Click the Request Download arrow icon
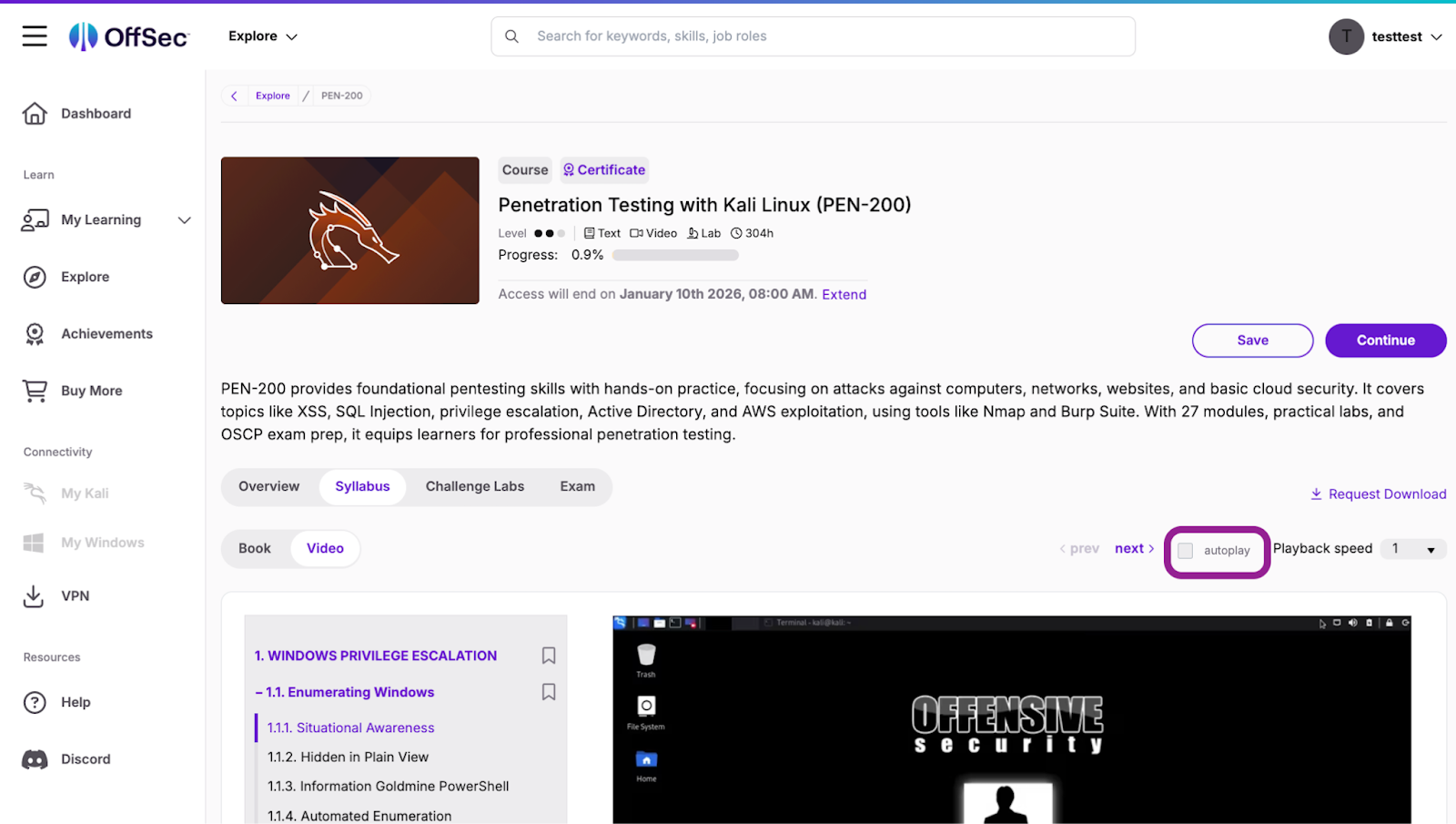Image resolution: width=1456 pixels, height=824 pixels. (1316, 493)
